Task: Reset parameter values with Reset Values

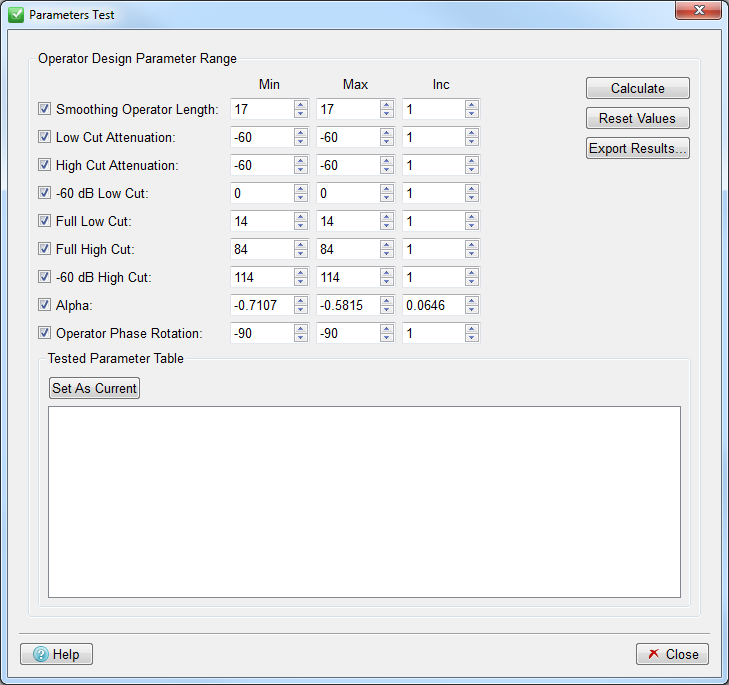Action: pyautogui.click(x=637, y=118)
